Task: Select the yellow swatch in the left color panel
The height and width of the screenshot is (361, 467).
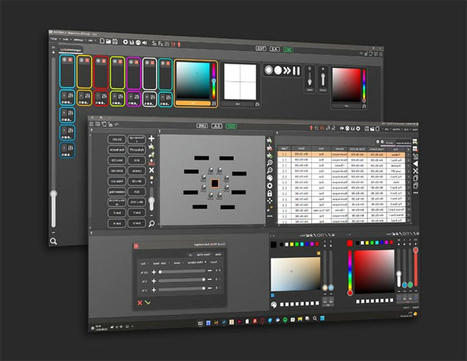Action: click(x=292, y=244)
